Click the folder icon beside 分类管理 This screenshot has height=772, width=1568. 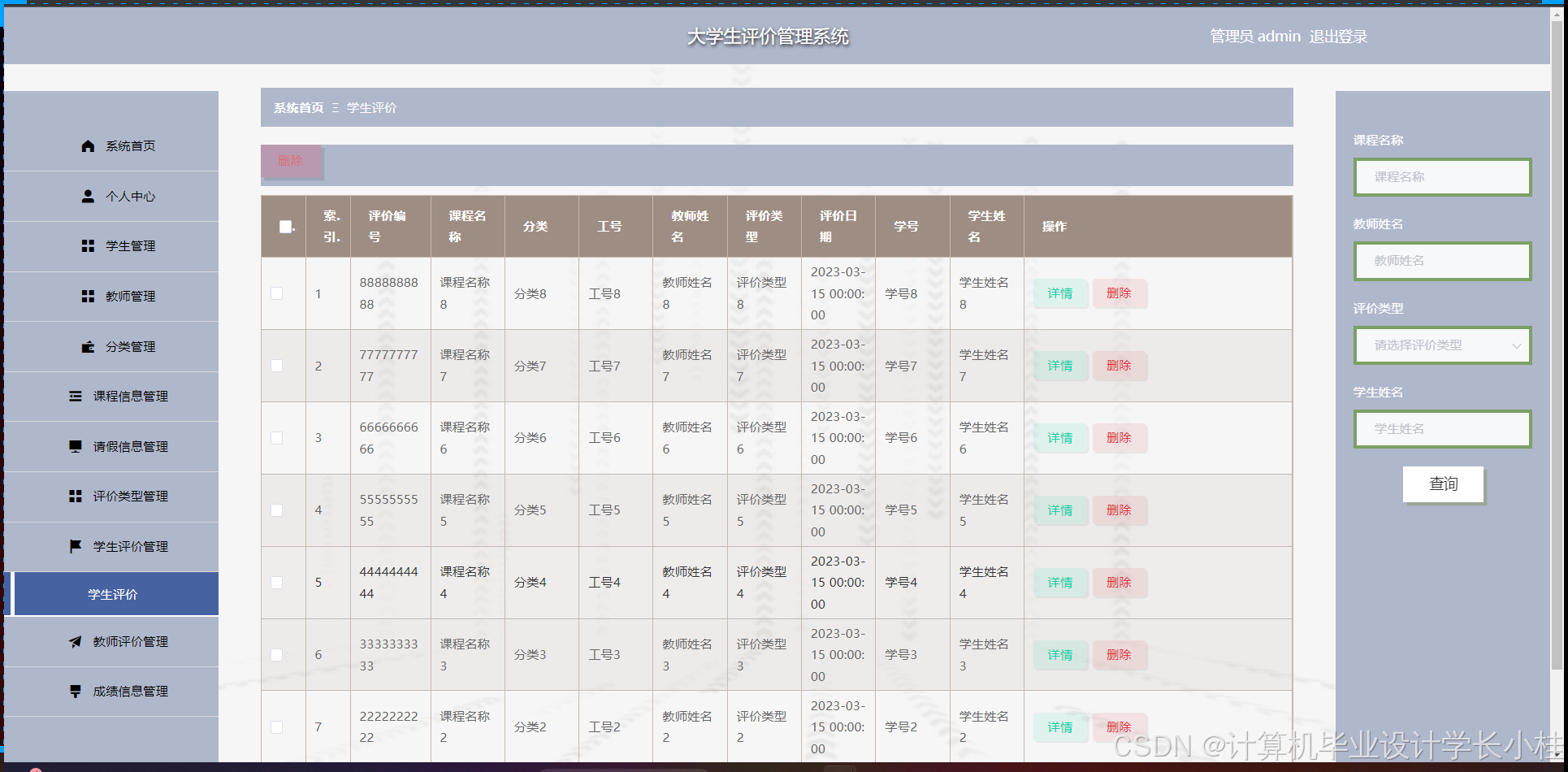tap(88, 347)
